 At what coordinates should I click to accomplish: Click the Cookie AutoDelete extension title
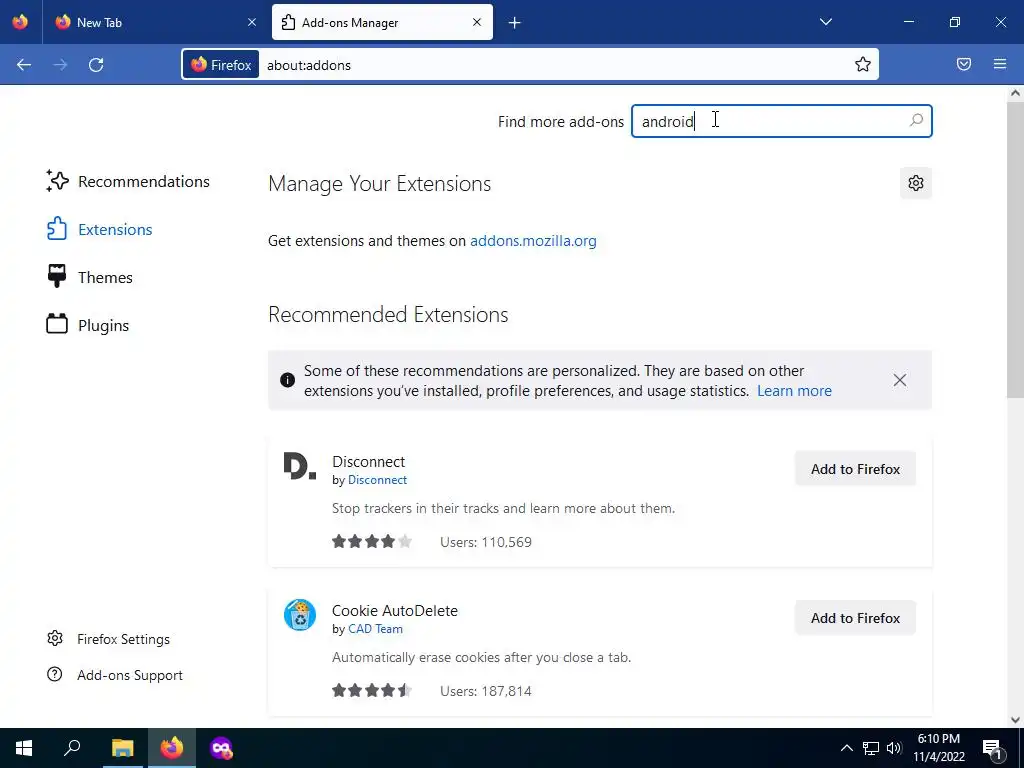tap(394, 611)
